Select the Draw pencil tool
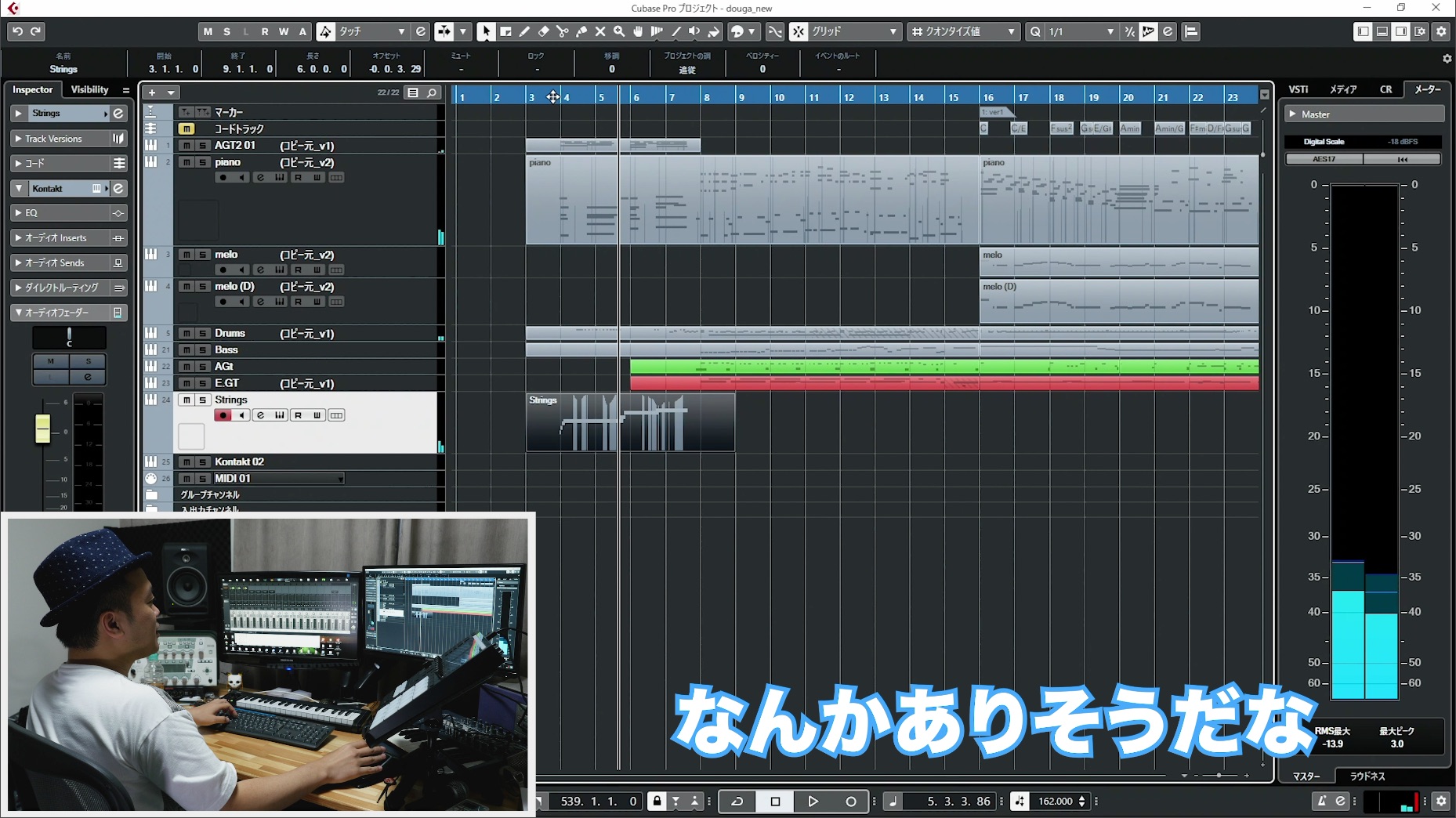The height and width of the screenshot is (818, 1456). coord(524,31)
